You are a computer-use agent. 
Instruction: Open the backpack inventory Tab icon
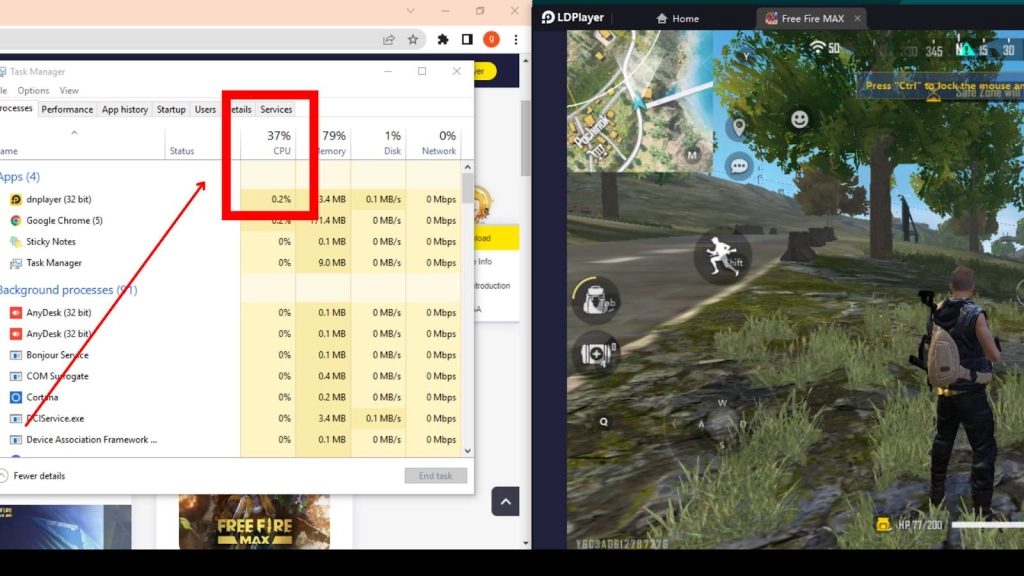597,300
